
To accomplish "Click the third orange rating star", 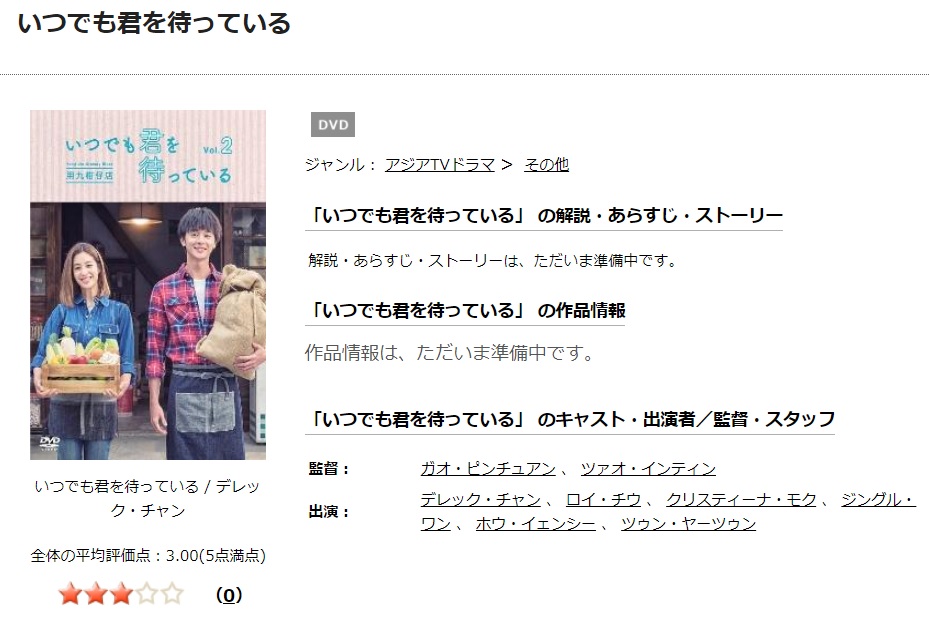I will [121, 594].
